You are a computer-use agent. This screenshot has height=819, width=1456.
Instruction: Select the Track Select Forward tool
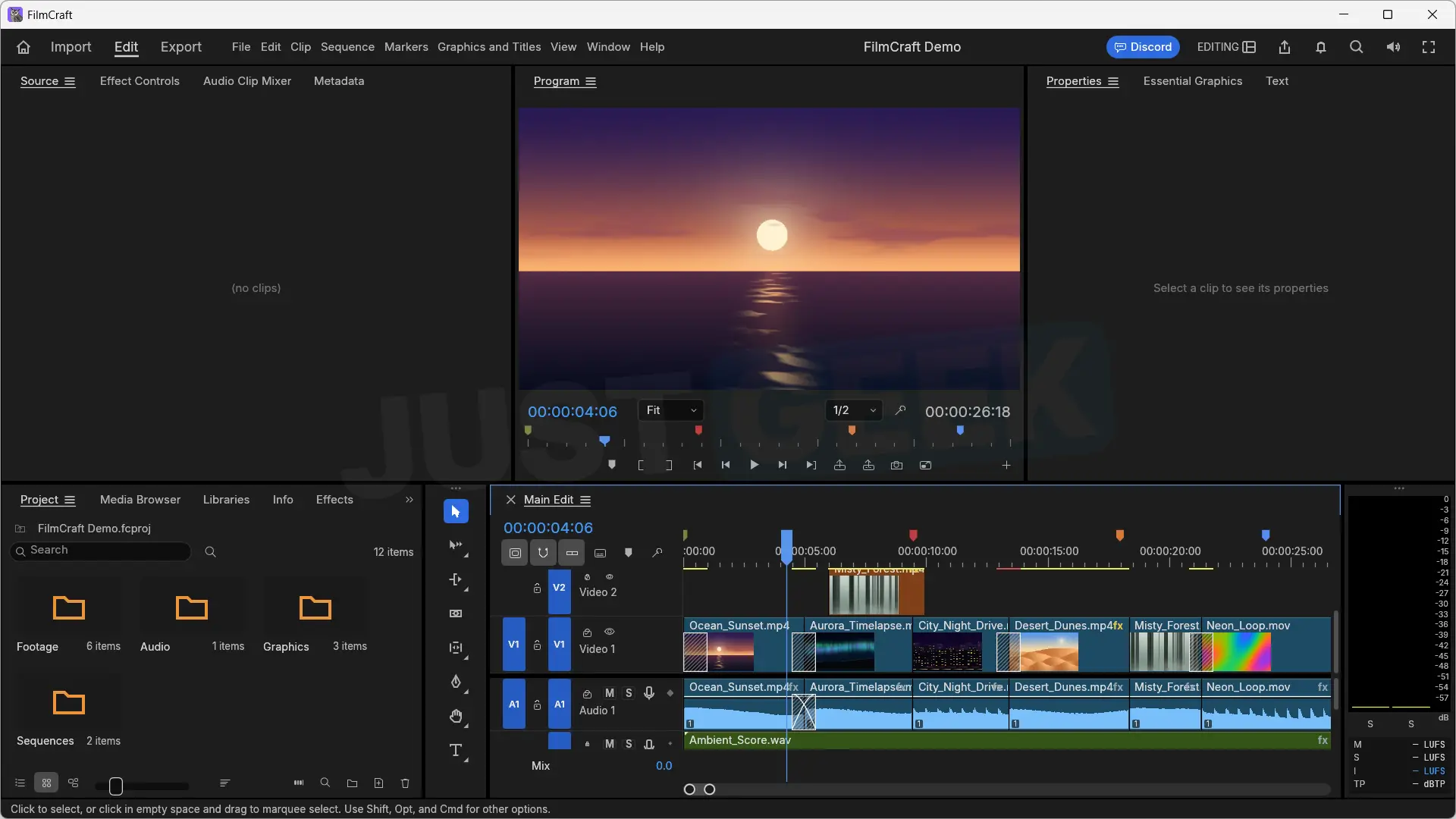coord(456,546)
